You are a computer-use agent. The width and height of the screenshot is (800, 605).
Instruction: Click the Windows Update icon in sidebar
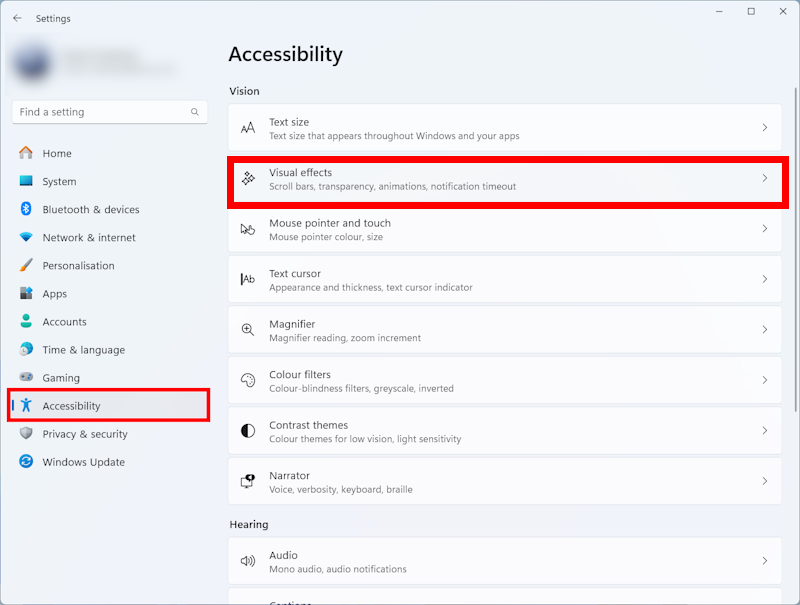(26, 462)
